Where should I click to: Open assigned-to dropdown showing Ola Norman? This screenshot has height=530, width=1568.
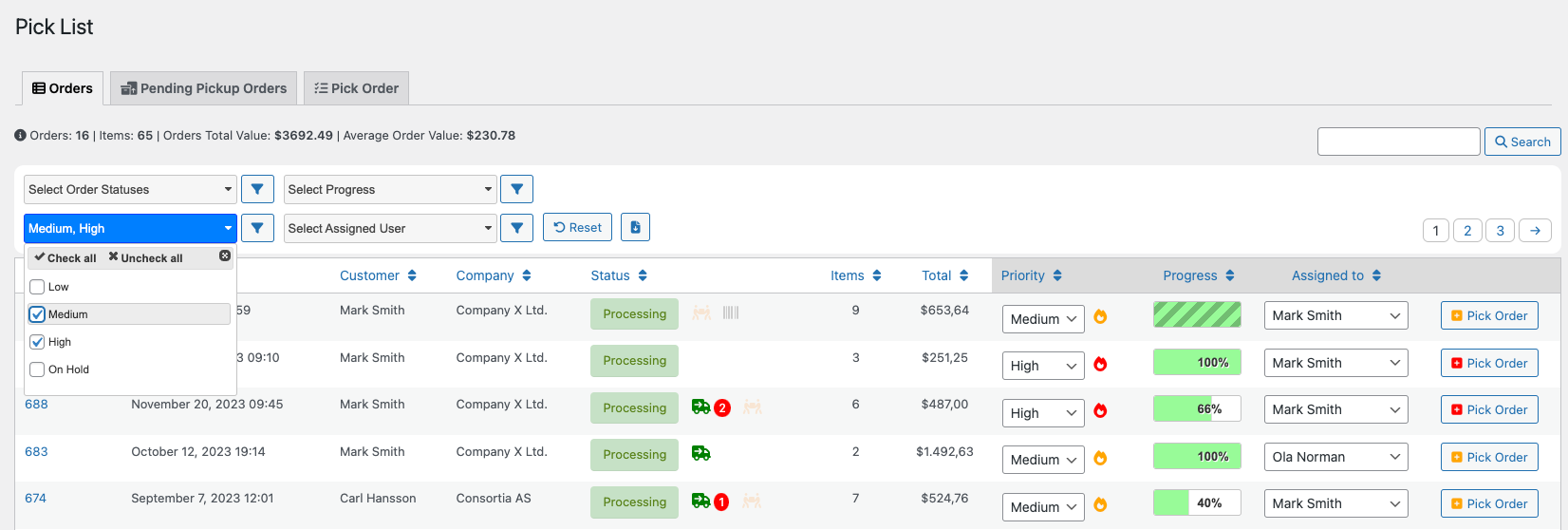point(1335,457)
